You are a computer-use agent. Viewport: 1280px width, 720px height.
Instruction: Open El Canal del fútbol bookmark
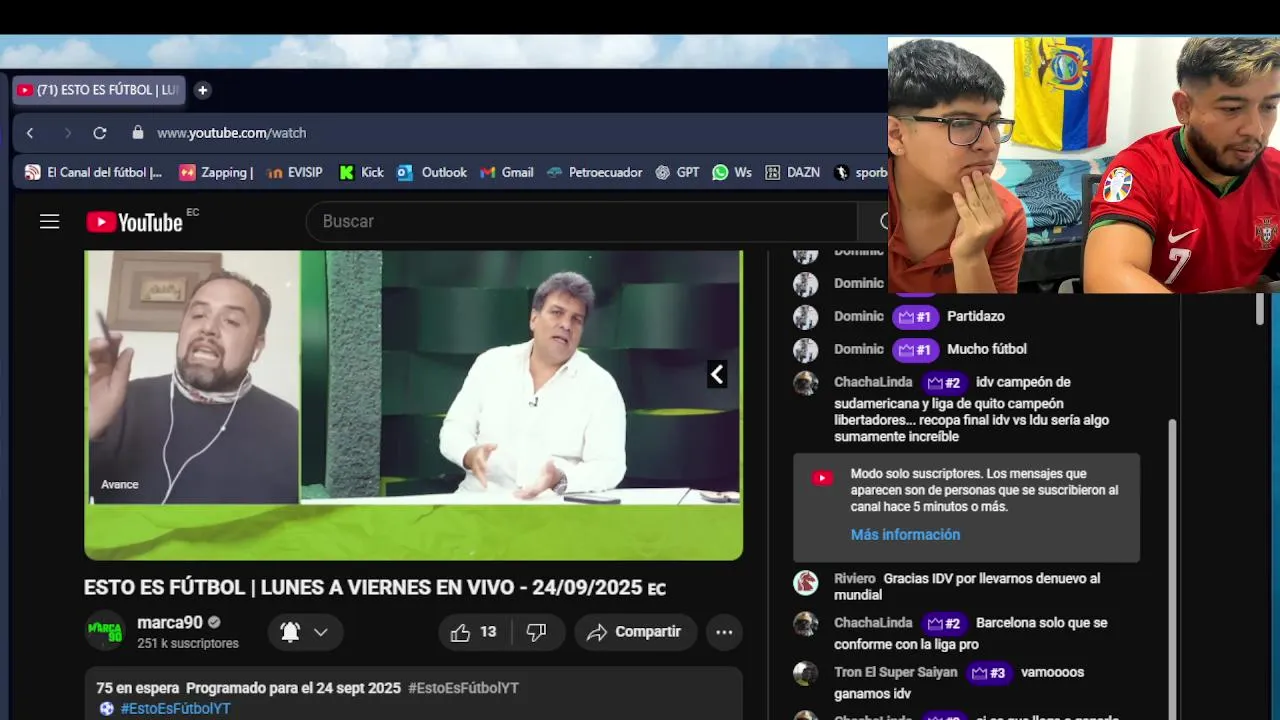click(93, 172)
